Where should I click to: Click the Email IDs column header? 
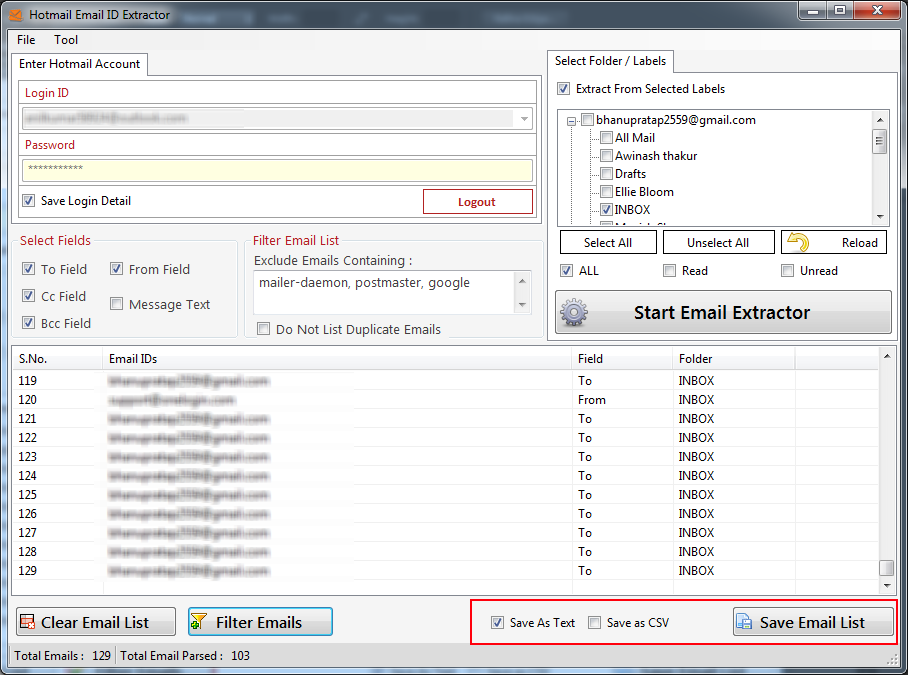(337, 359)
